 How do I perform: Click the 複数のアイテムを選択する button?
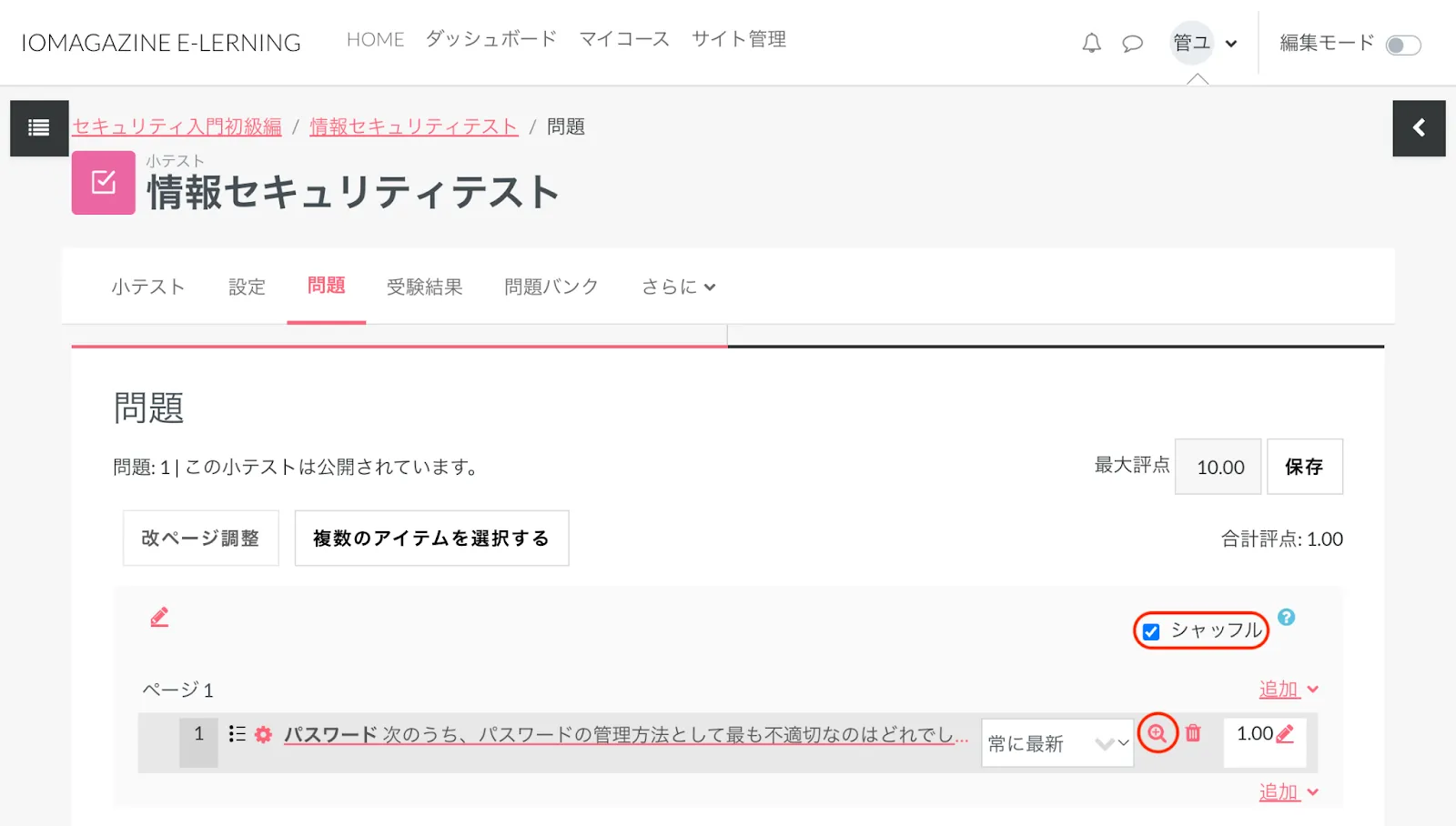431,539
